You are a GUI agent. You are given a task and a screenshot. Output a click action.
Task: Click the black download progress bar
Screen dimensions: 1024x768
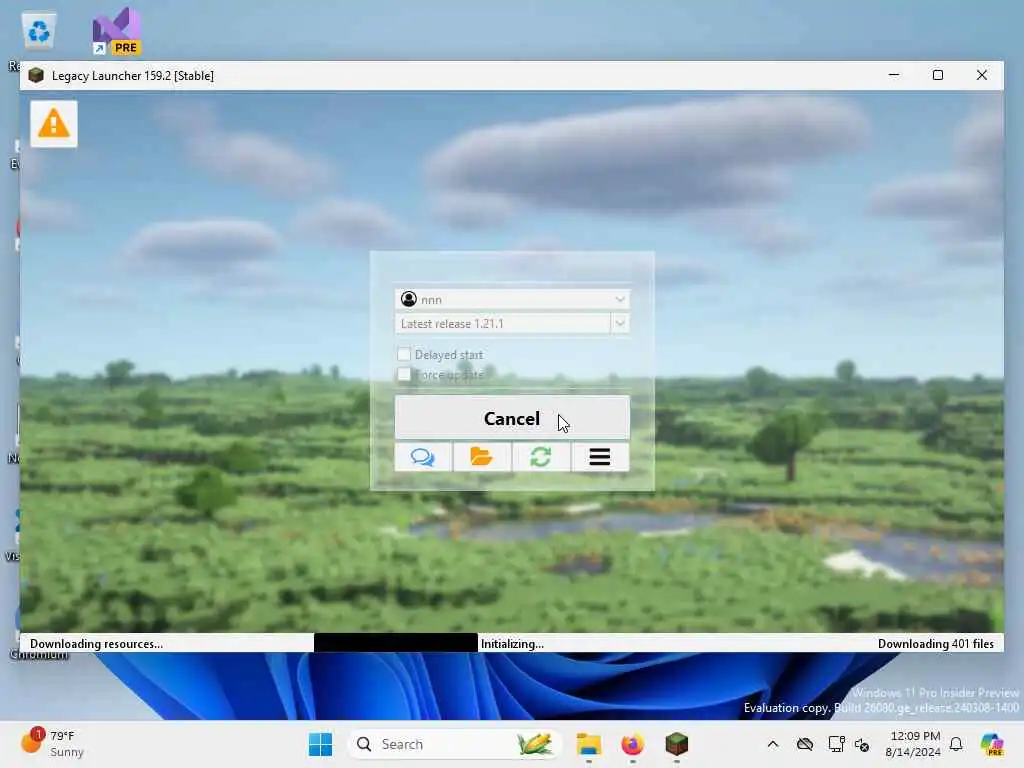point(396,643)
